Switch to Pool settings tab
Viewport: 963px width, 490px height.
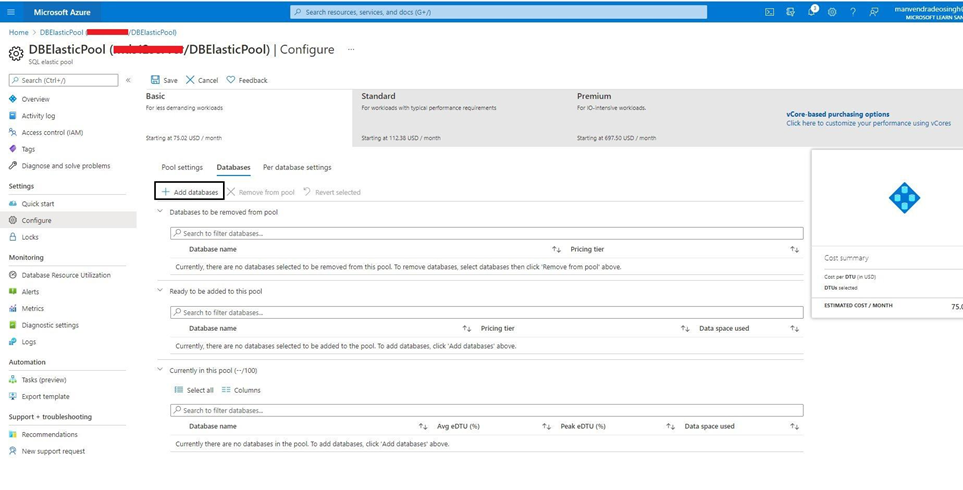pyautogui.click(x=182, y=167)
